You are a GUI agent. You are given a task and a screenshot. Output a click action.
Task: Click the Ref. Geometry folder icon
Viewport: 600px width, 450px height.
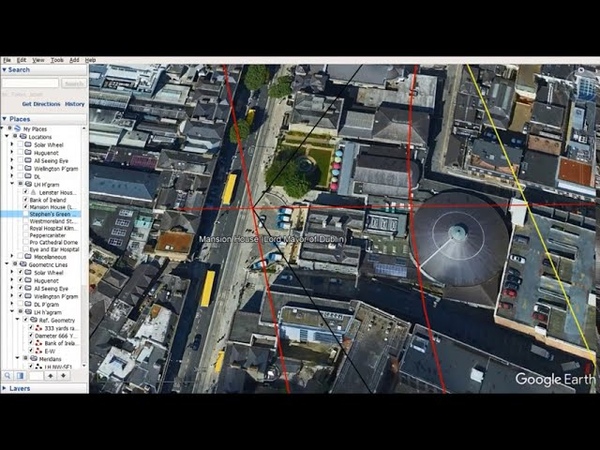pos(33,320)
